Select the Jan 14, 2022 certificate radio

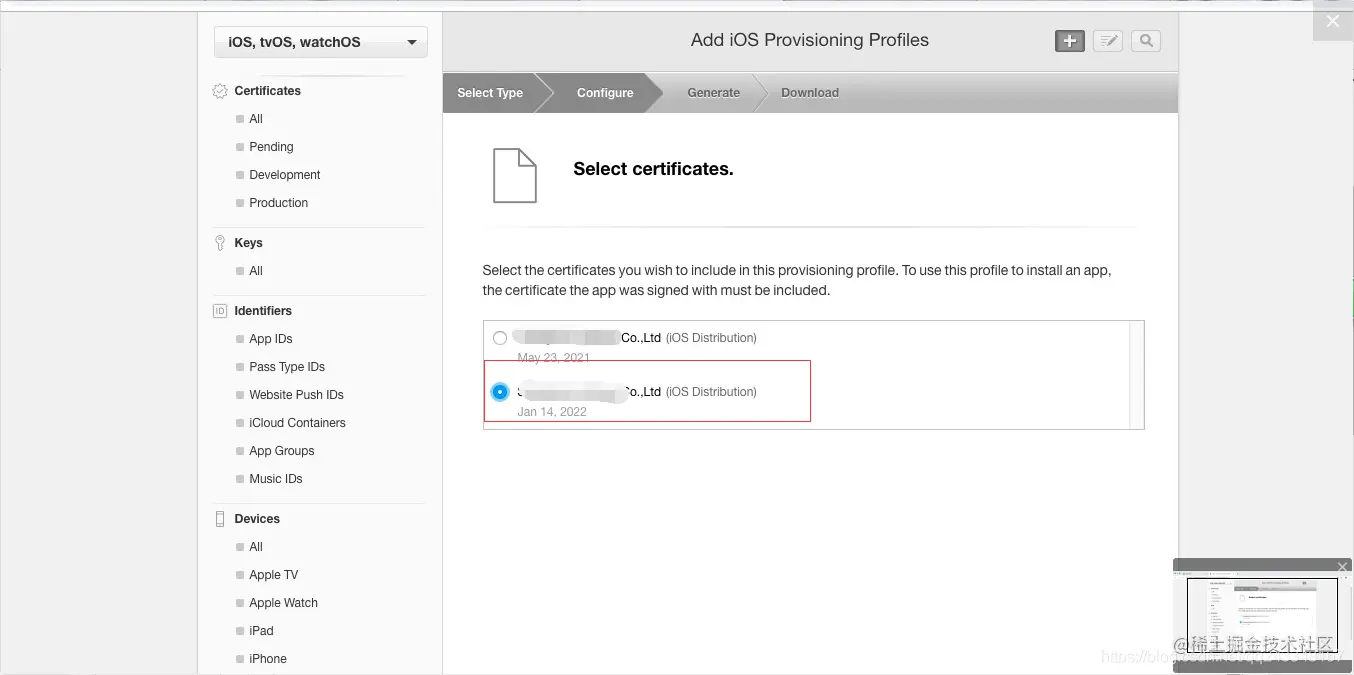[x=500, y=392]
